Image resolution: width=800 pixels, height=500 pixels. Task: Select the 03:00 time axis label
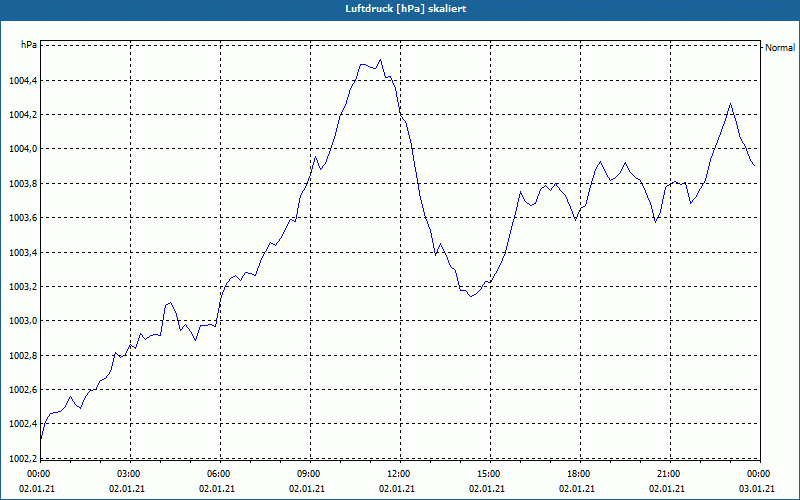[x=129, y=474]
